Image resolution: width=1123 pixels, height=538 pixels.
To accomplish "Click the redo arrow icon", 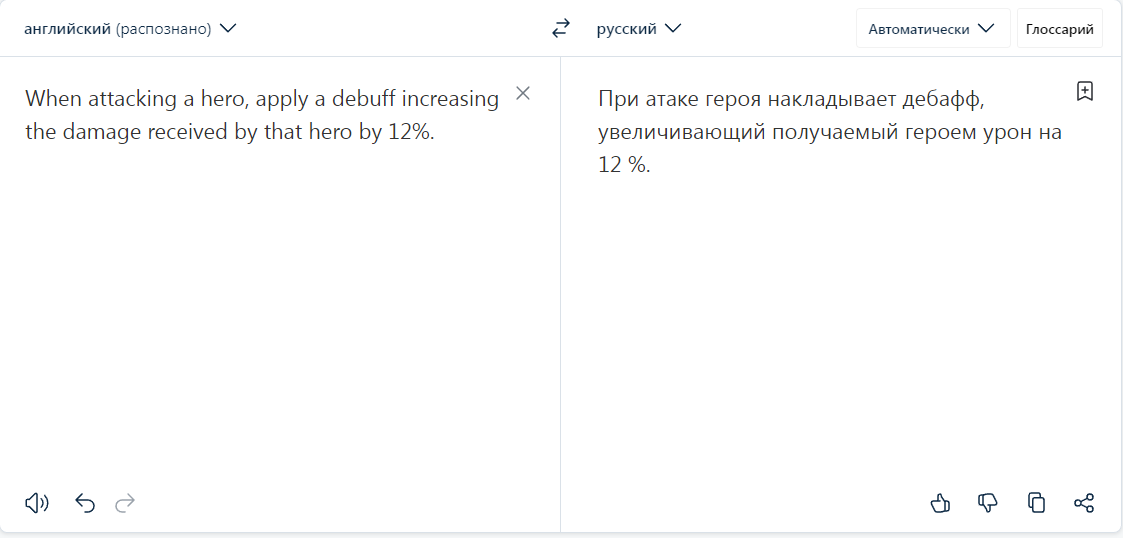I will 125,503.
